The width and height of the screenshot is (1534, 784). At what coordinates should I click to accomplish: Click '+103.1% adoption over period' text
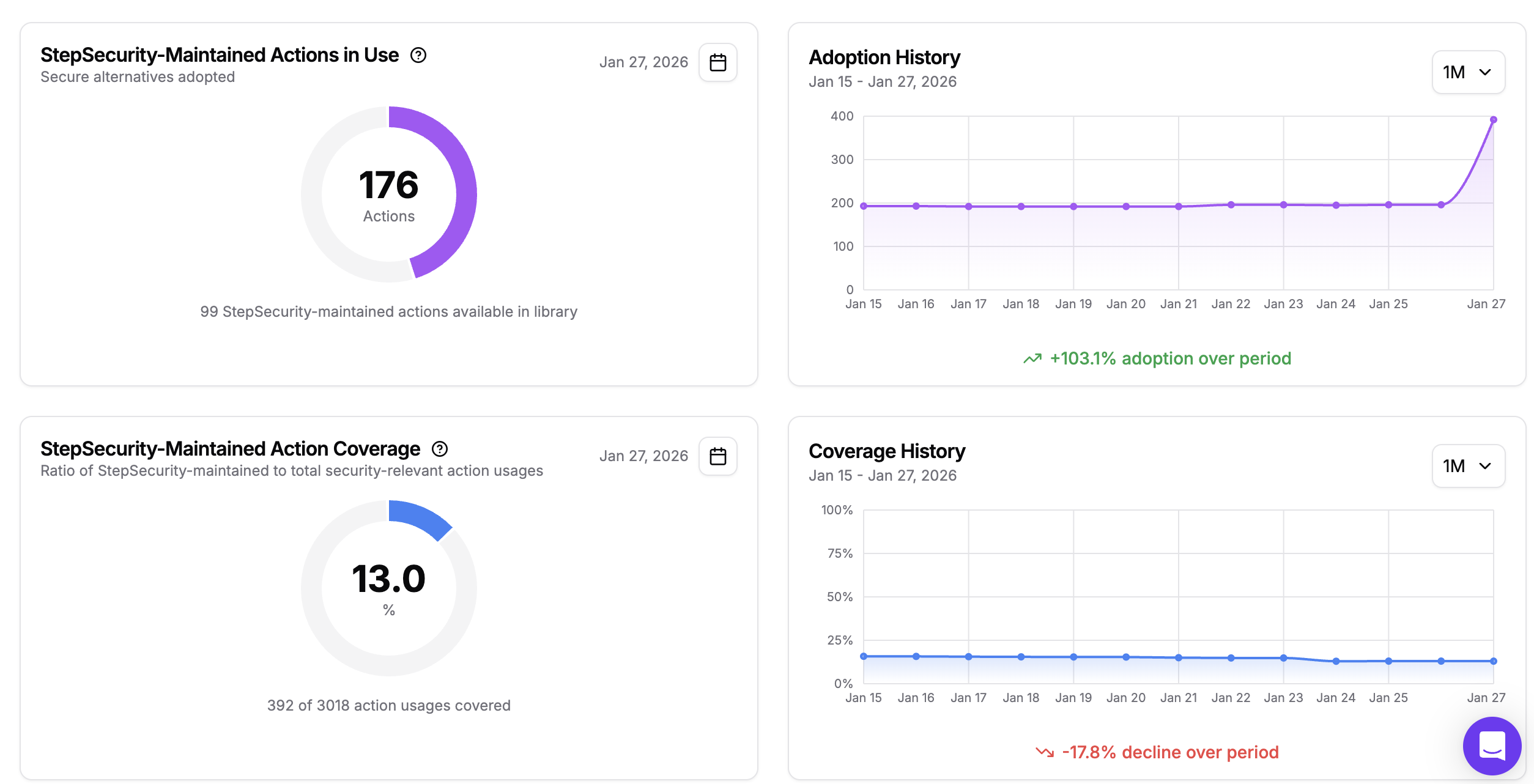pyautogui.click(x=1170, y=358)
